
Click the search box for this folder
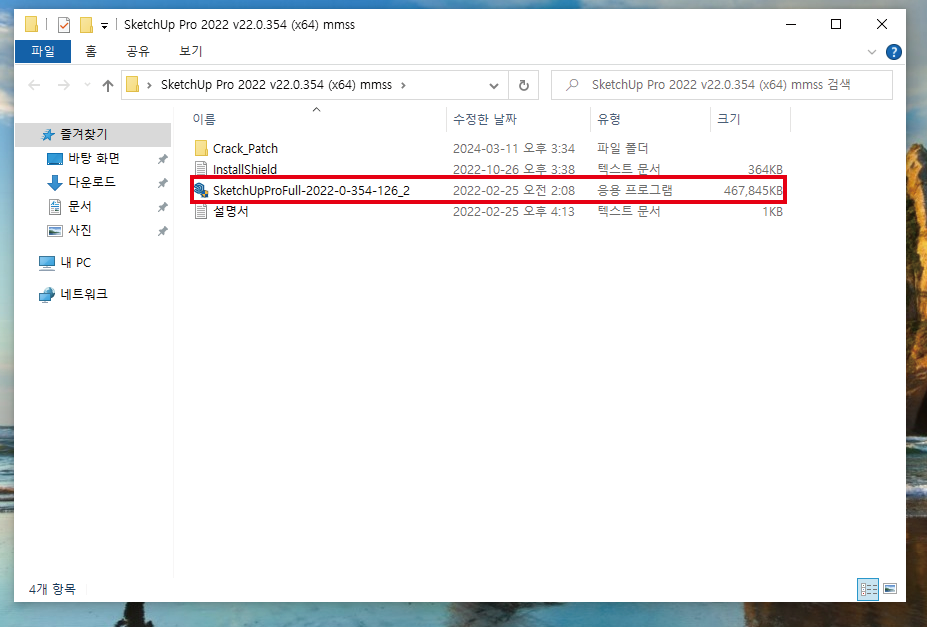click(x=721, y=85)
